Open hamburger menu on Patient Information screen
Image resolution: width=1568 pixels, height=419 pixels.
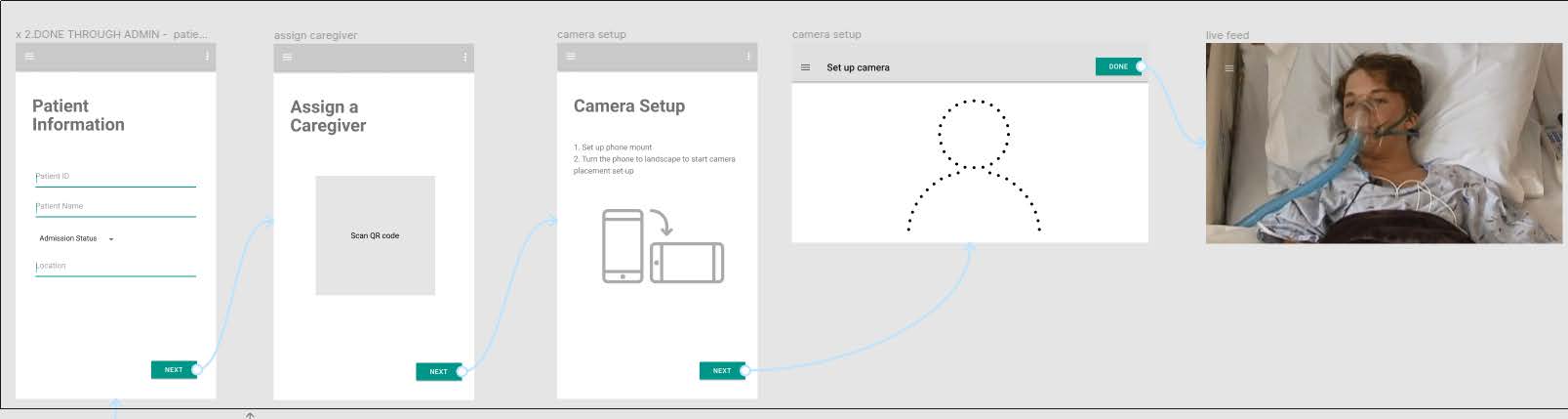29,57
